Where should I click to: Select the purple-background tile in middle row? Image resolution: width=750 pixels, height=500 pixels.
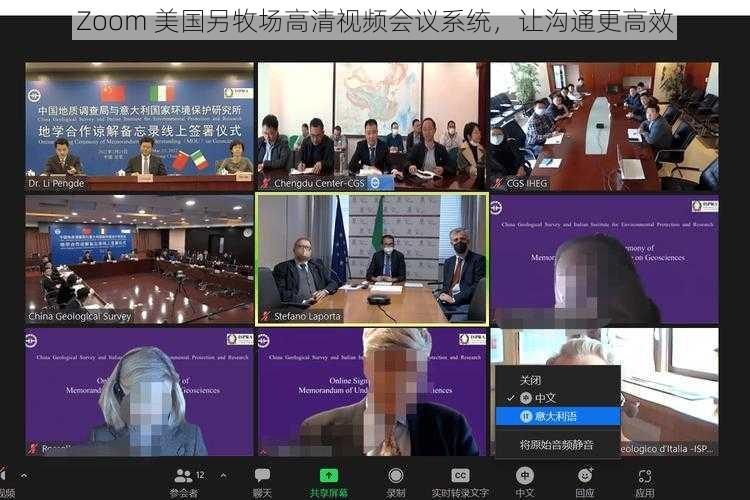click(604, 259)
